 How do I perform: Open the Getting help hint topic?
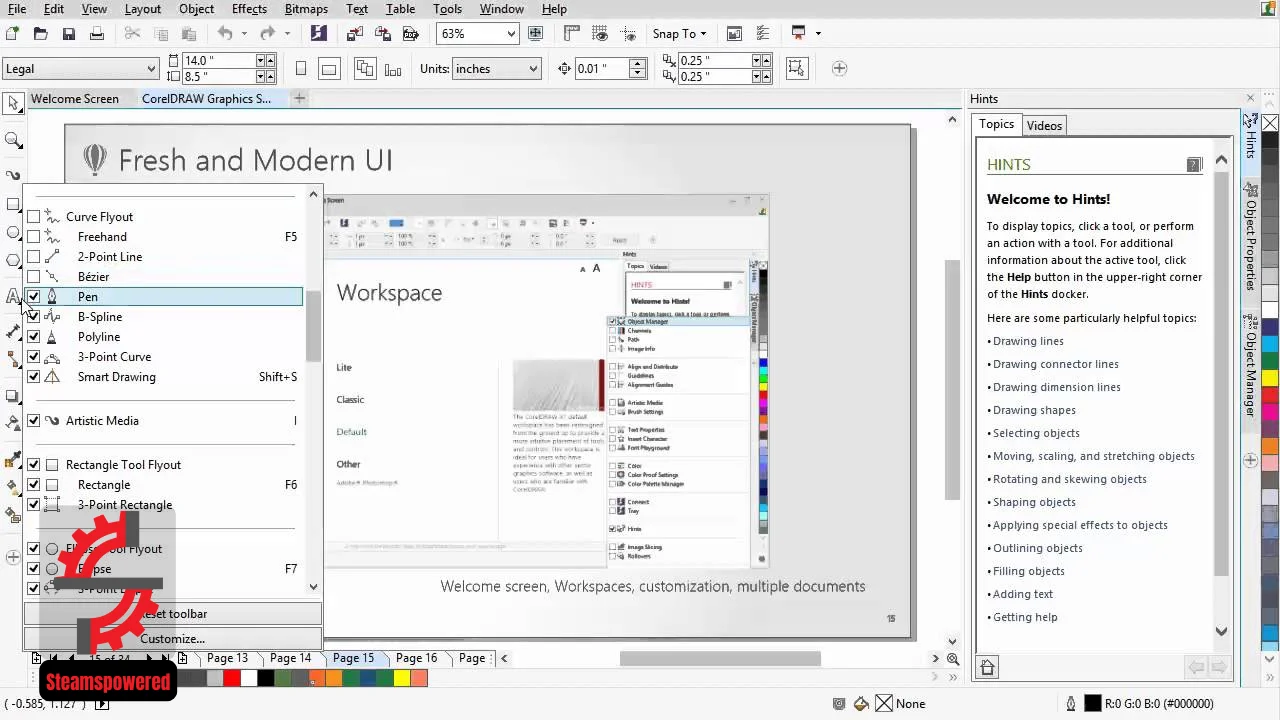(1025, 617)
